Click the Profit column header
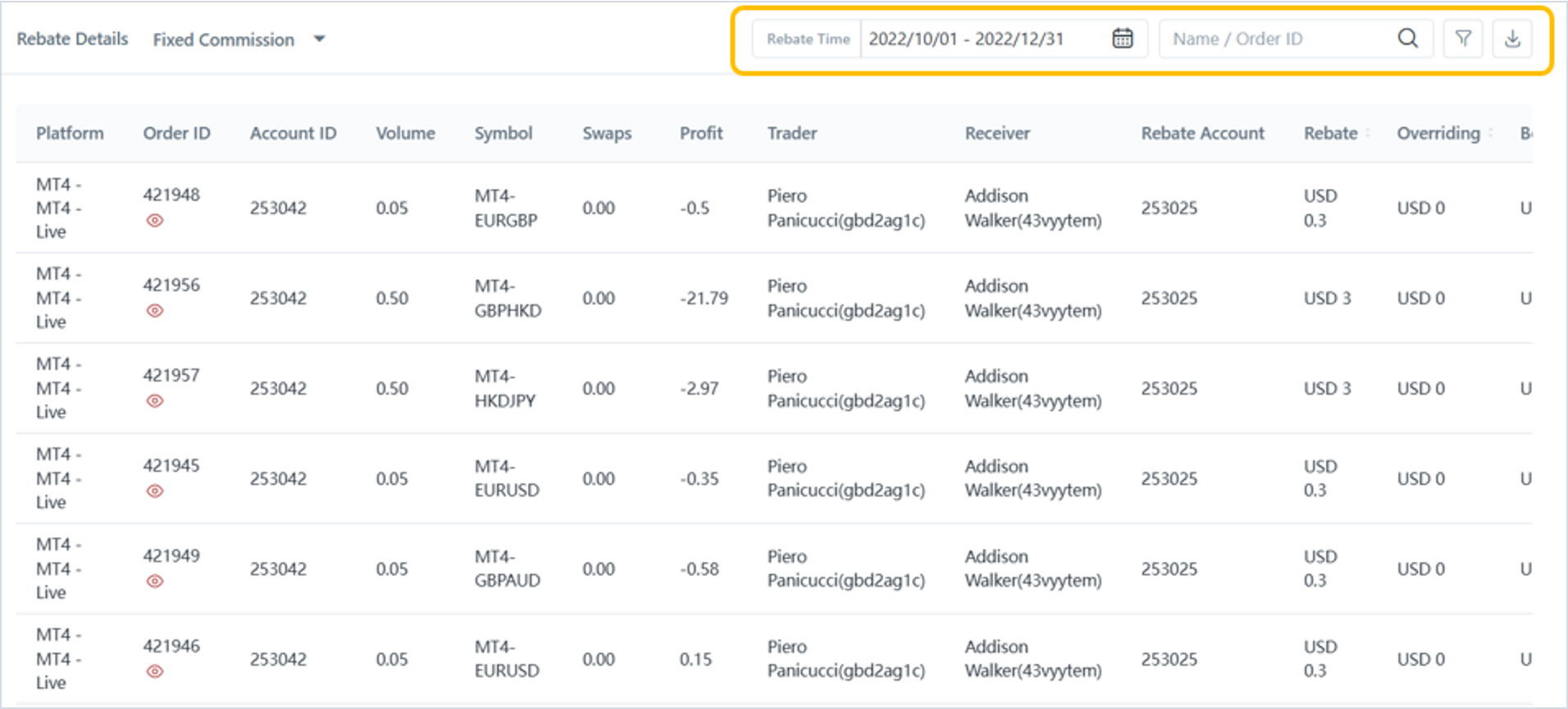 point(700,133)
